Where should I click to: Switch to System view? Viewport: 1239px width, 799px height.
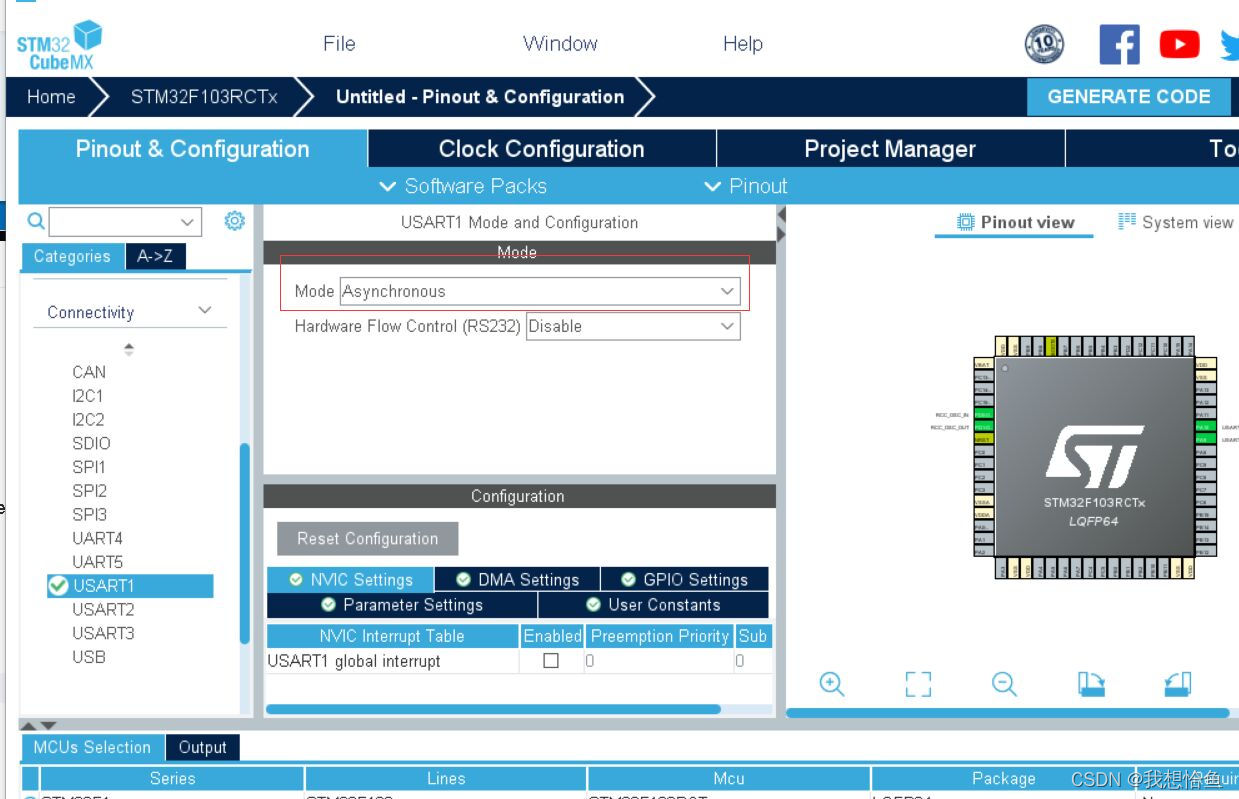click(x=1175, y=222)
